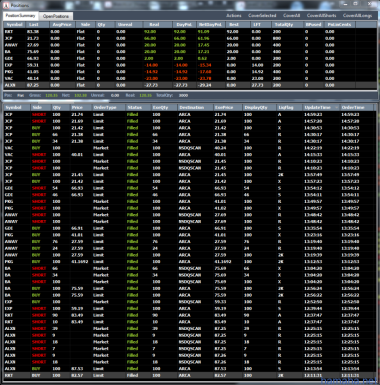Click the Positions window app icon
Screen dimensions: 380x385
coord(6,5)
